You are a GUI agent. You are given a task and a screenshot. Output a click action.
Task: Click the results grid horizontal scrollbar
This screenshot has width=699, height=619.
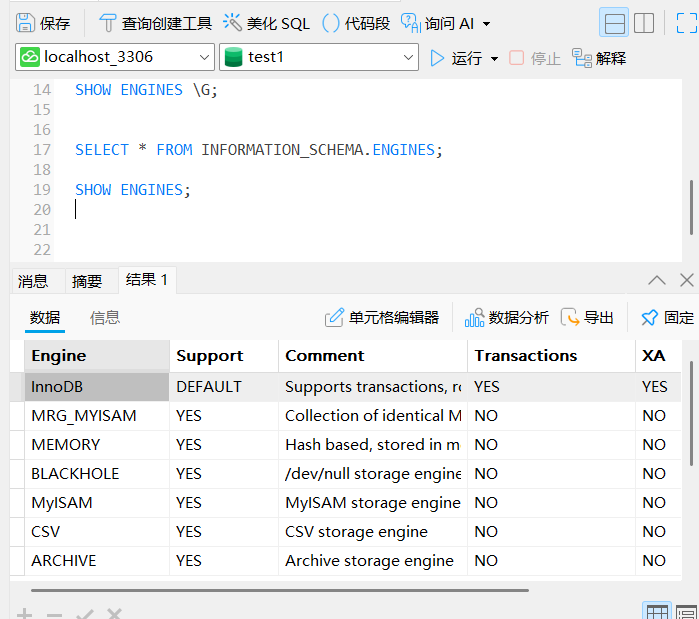[x=280, y=590]
